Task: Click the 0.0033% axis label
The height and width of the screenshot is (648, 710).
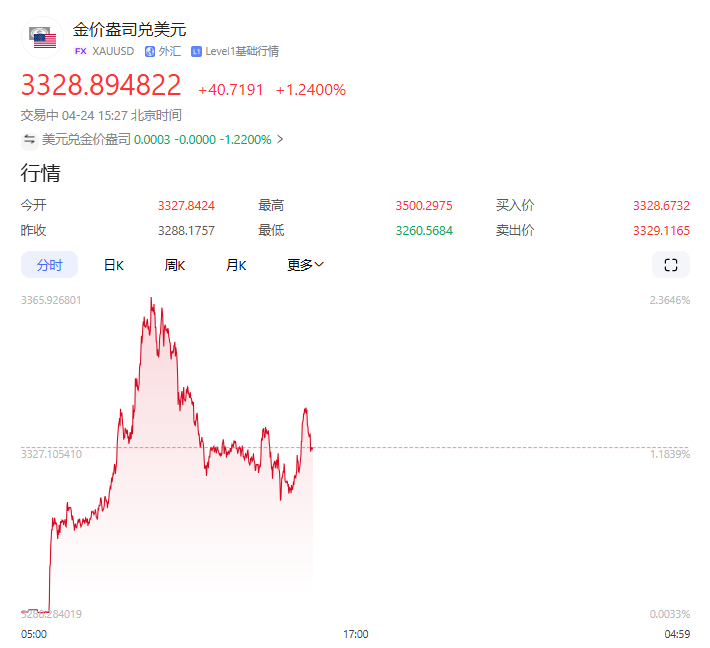Action: coord(670,614)
